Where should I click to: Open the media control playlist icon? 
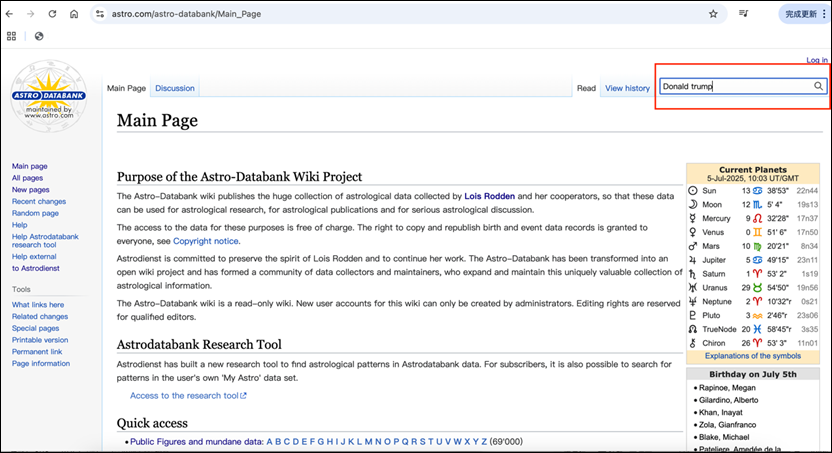743,14
